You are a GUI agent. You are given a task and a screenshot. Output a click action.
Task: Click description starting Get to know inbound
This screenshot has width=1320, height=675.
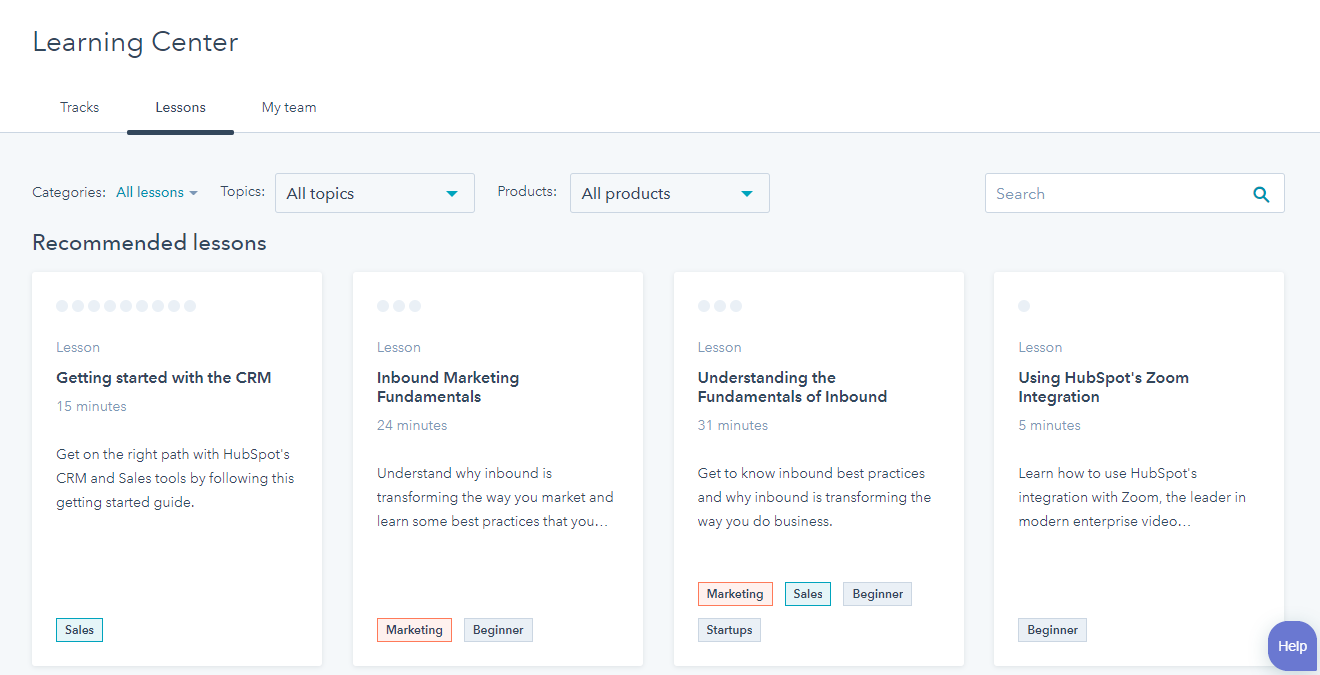814,497
